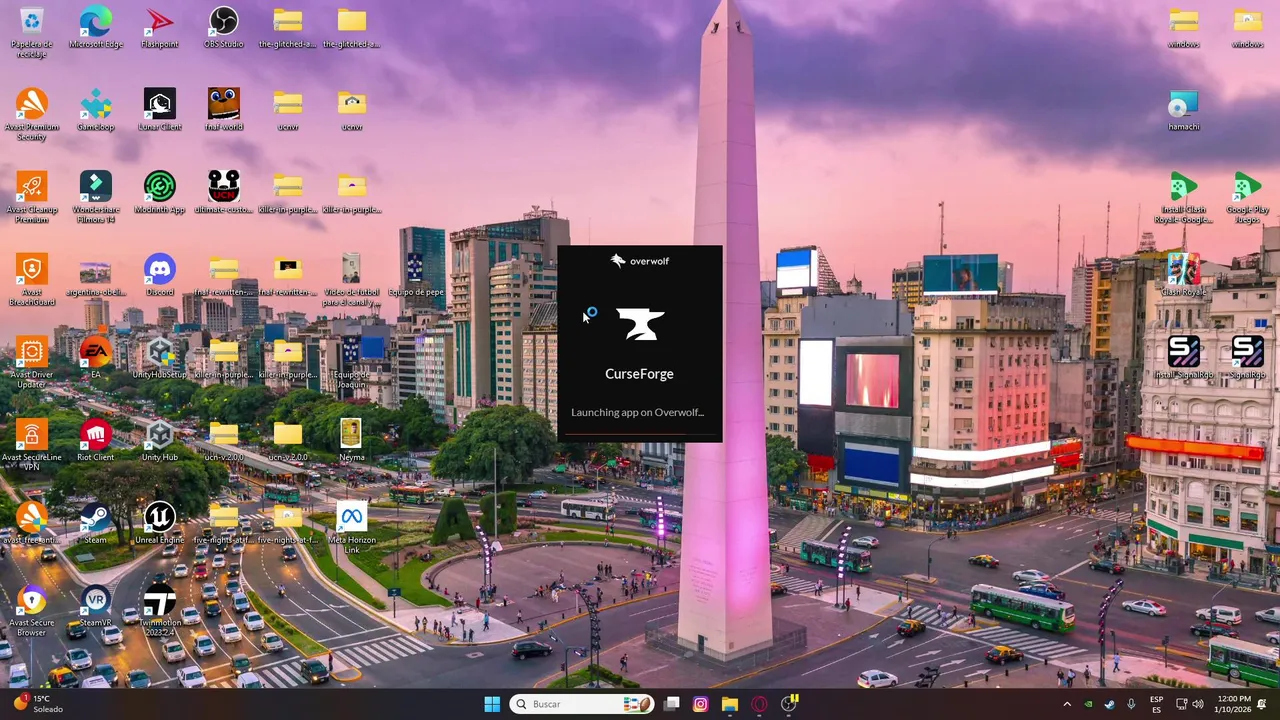Click the Launching app on Overwolf text
This screenshot has height=720, width=1280.
[637, 412]
